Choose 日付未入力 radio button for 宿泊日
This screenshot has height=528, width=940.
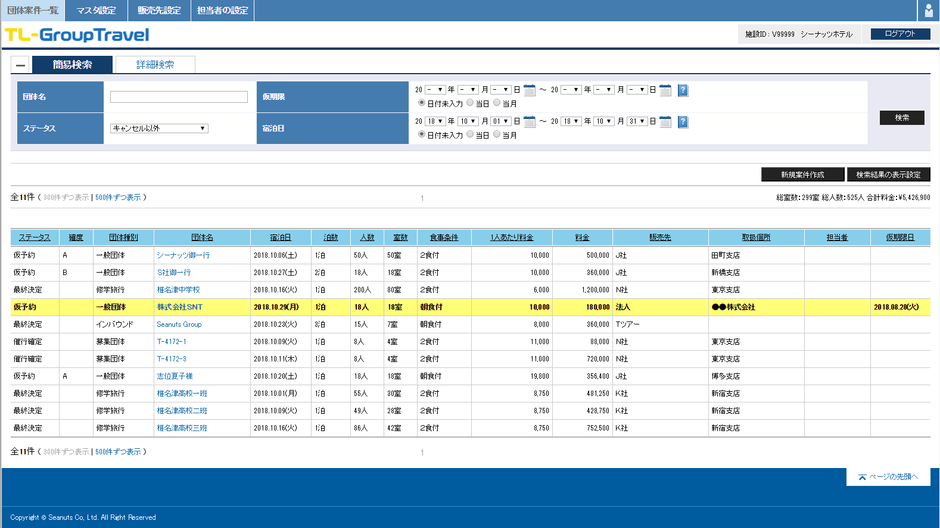421,134
